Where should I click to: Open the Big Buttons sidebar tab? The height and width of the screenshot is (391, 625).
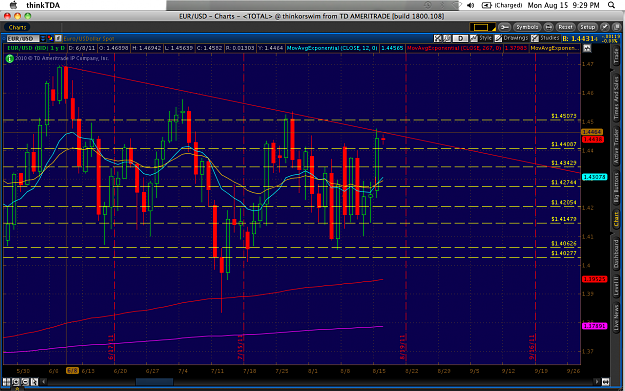[x=617, y=188]
